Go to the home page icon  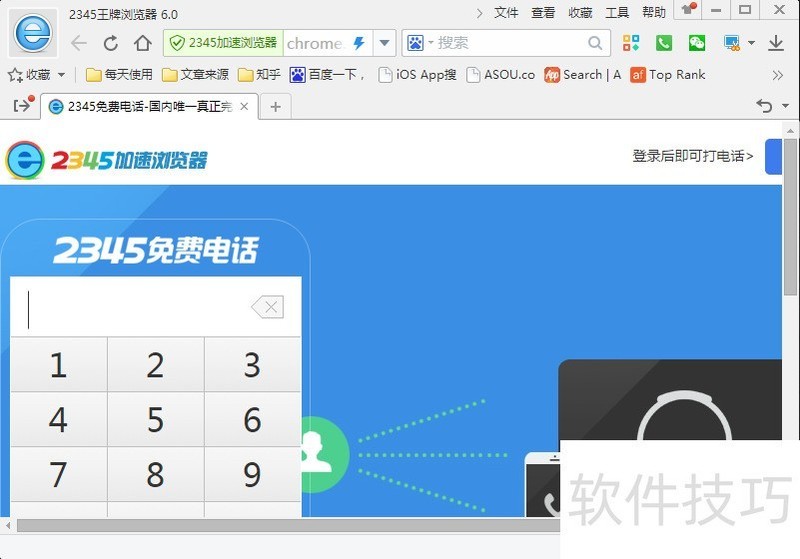click(x=143, y=43)
